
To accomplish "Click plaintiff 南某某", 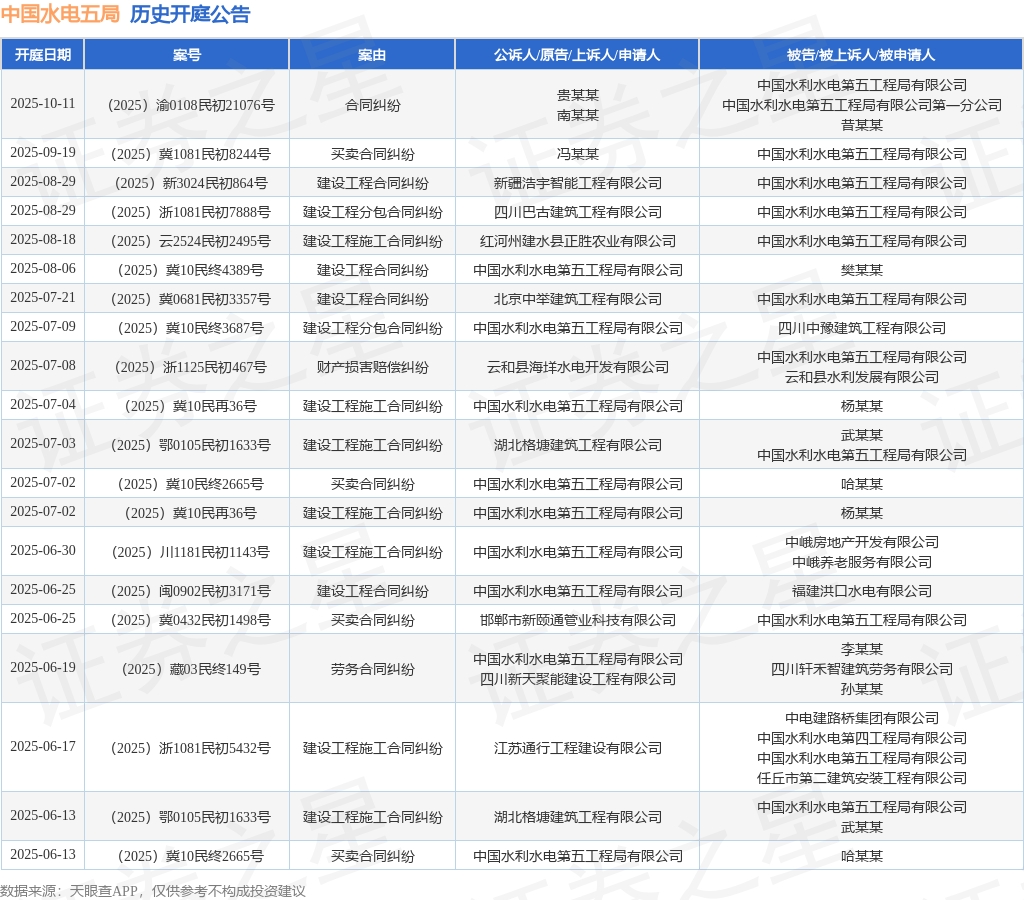I will point(578,115).
